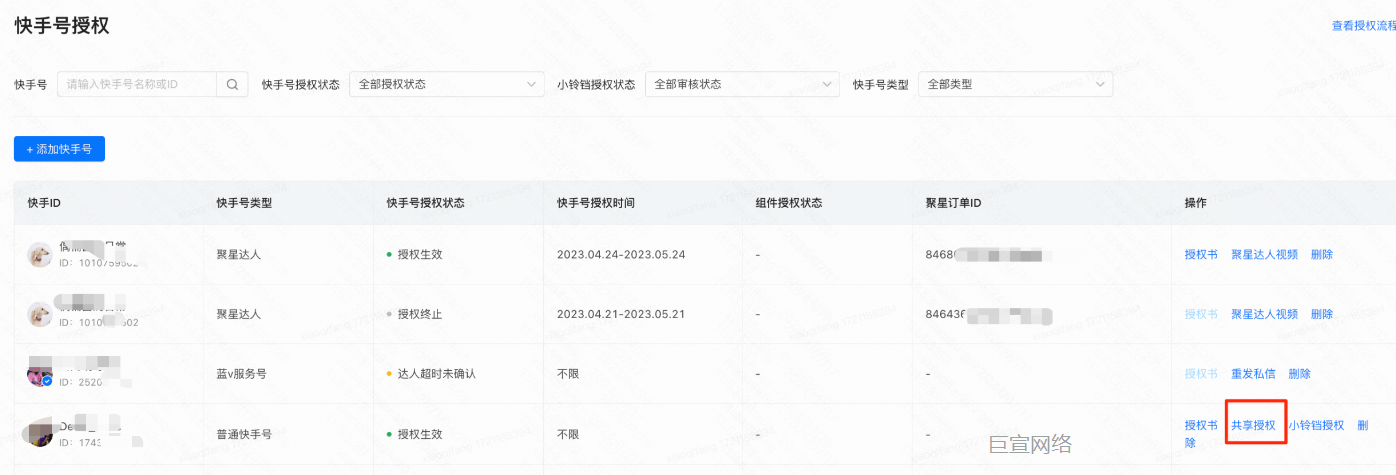Click avatar of the 蓝v服务号 account

[x=40, y=374]
